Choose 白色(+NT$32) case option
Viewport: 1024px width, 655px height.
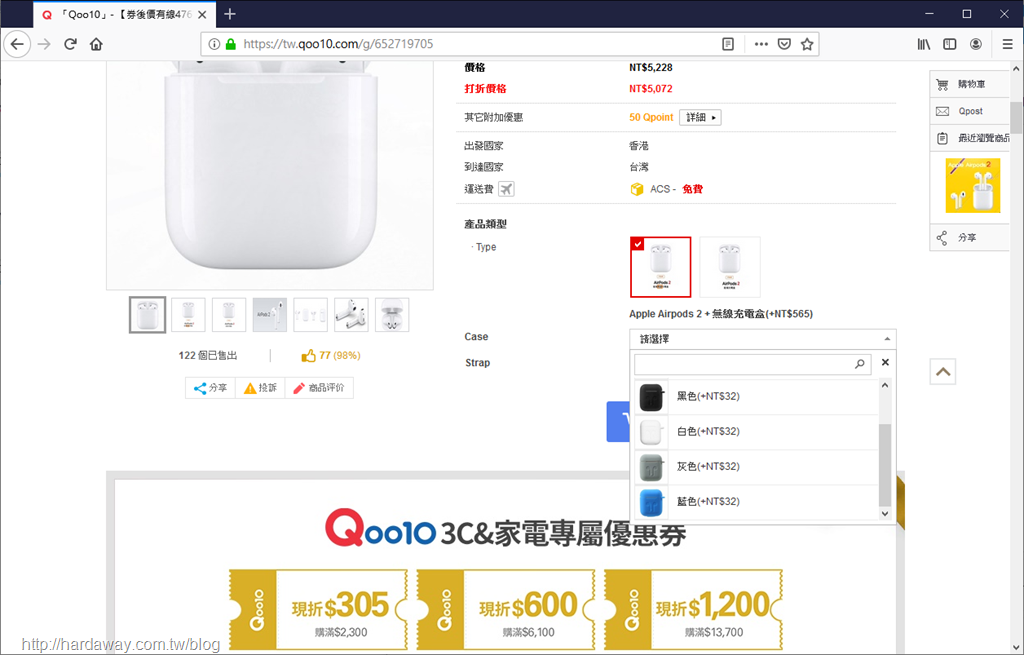756,432
